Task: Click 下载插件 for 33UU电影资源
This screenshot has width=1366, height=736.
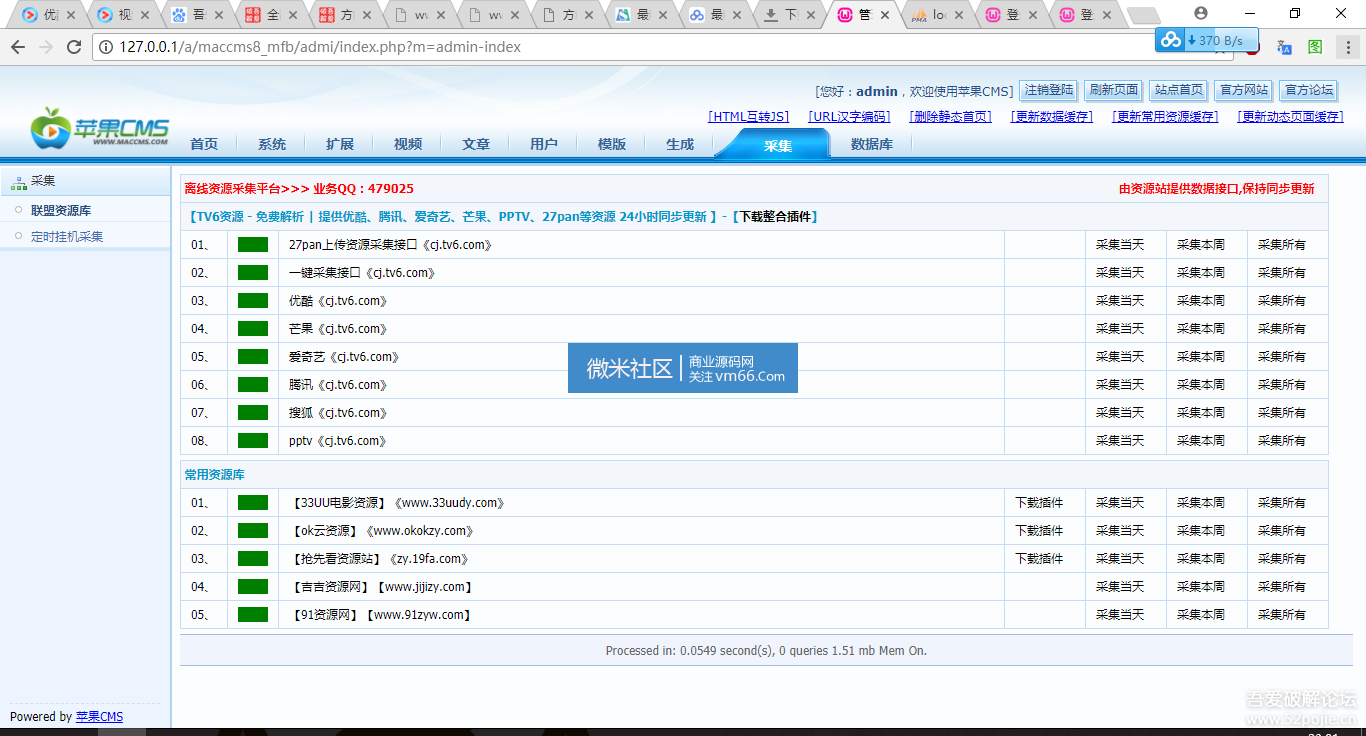Action: [x=1039, y=503]
